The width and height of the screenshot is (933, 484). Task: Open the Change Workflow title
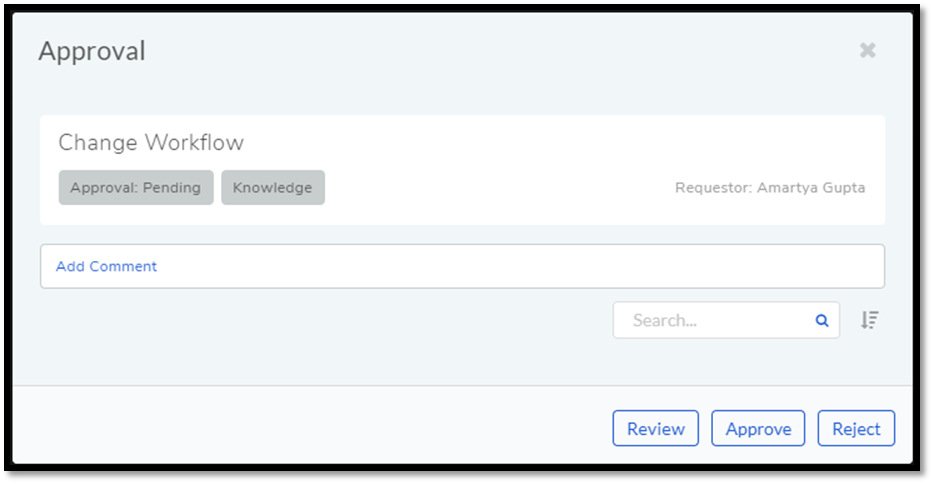pyautogui.click(x=151, y=143)
